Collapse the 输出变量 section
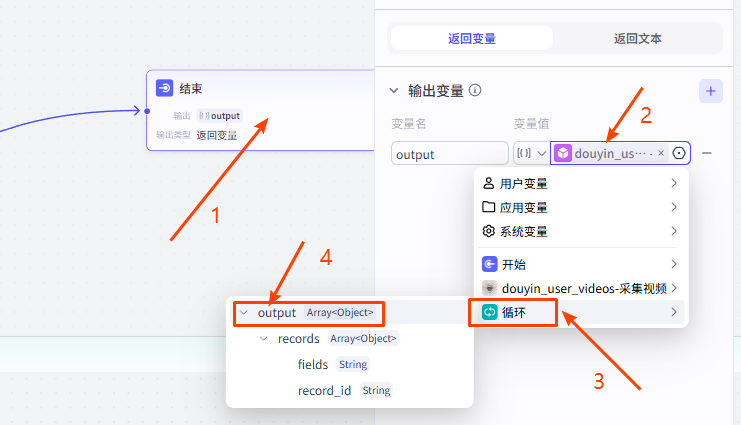This screenshot has width=741, height=425. [x=394, y=90]
